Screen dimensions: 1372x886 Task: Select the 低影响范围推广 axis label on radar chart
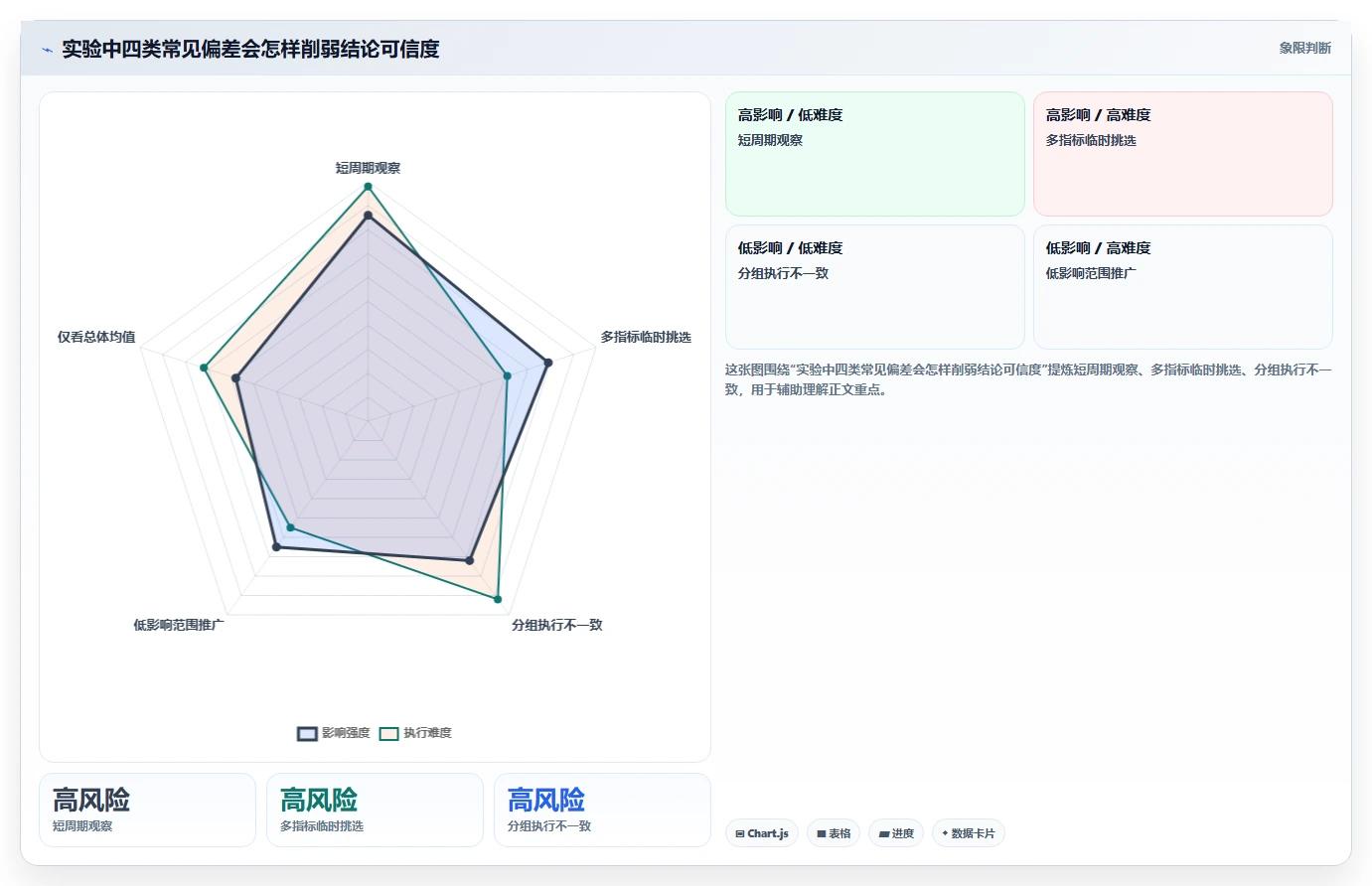point(179,625)
